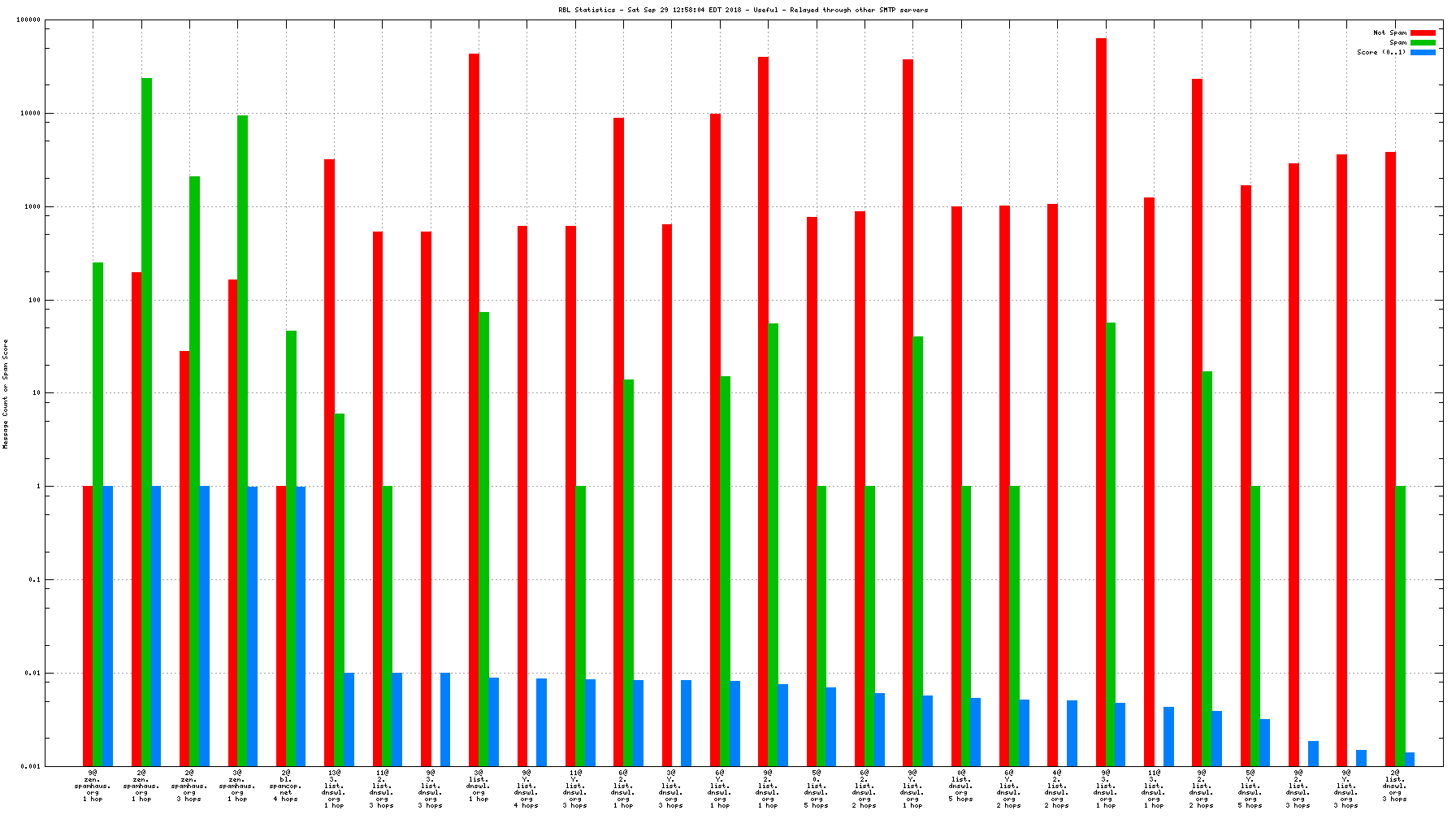Screen dimensions: 1456x819
Task: Click the "Not Spam" legend label
Action: tap(1389, 32)
